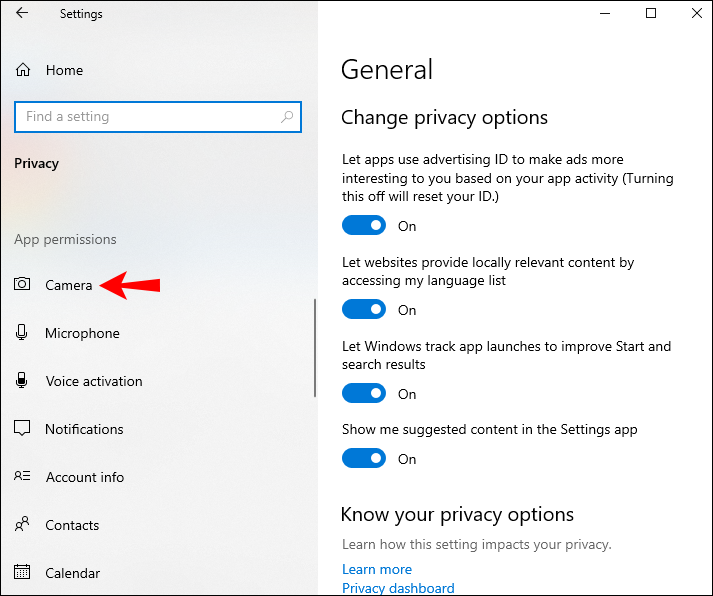This screenshot has height=596, width=713.
Task: Maximize the Settings window
Action: coord(651,13)
